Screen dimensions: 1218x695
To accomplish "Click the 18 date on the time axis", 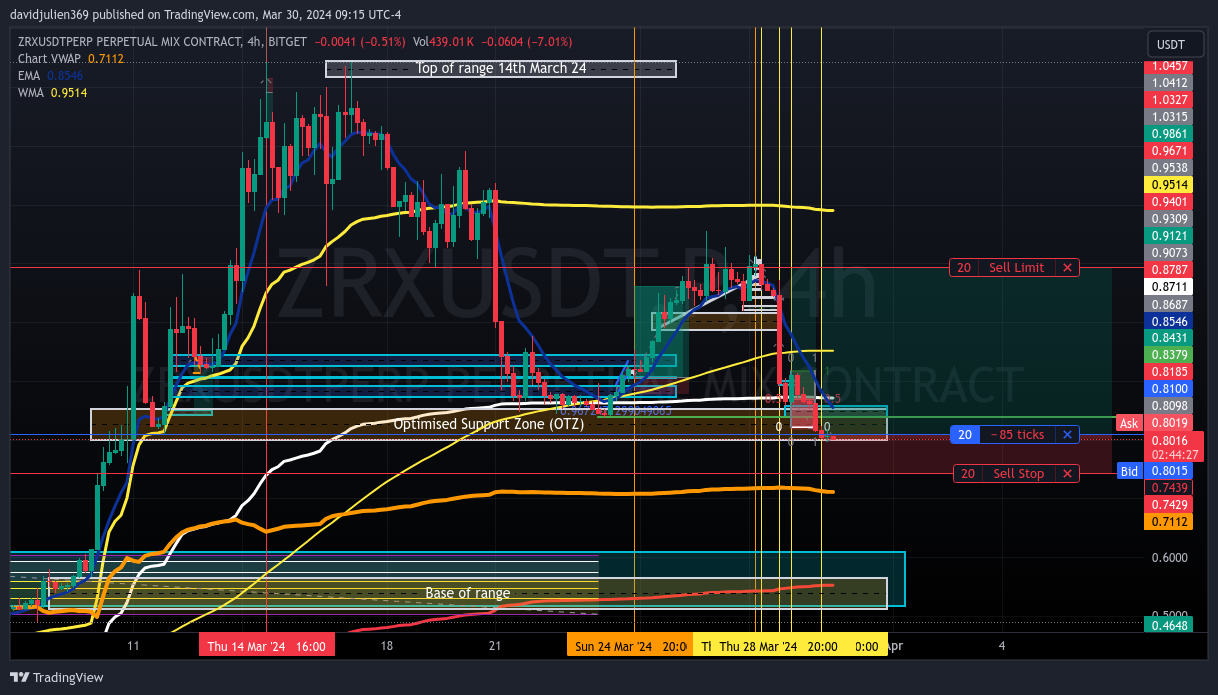I will pos(387,646).
